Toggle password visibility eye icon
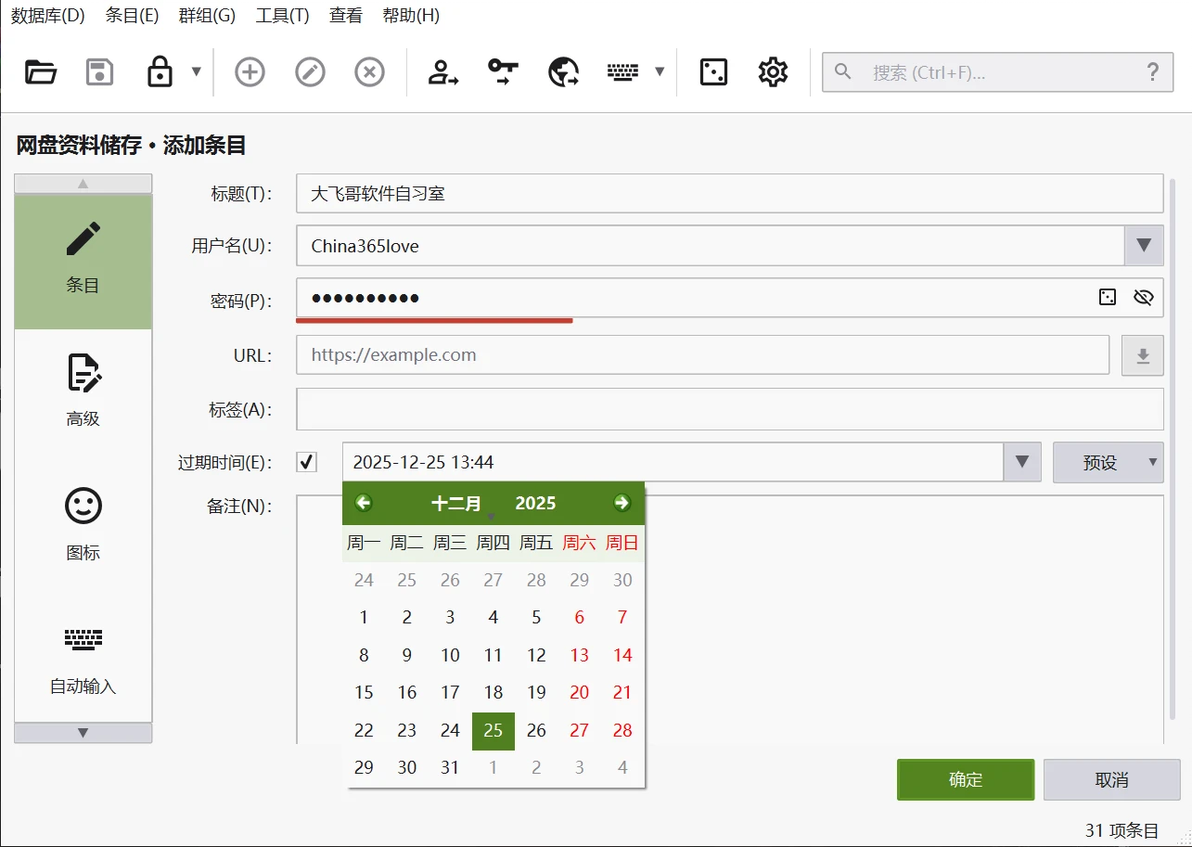This screenshot has width=1192, height=847. pyautogui.click(x=1143, y=297)
